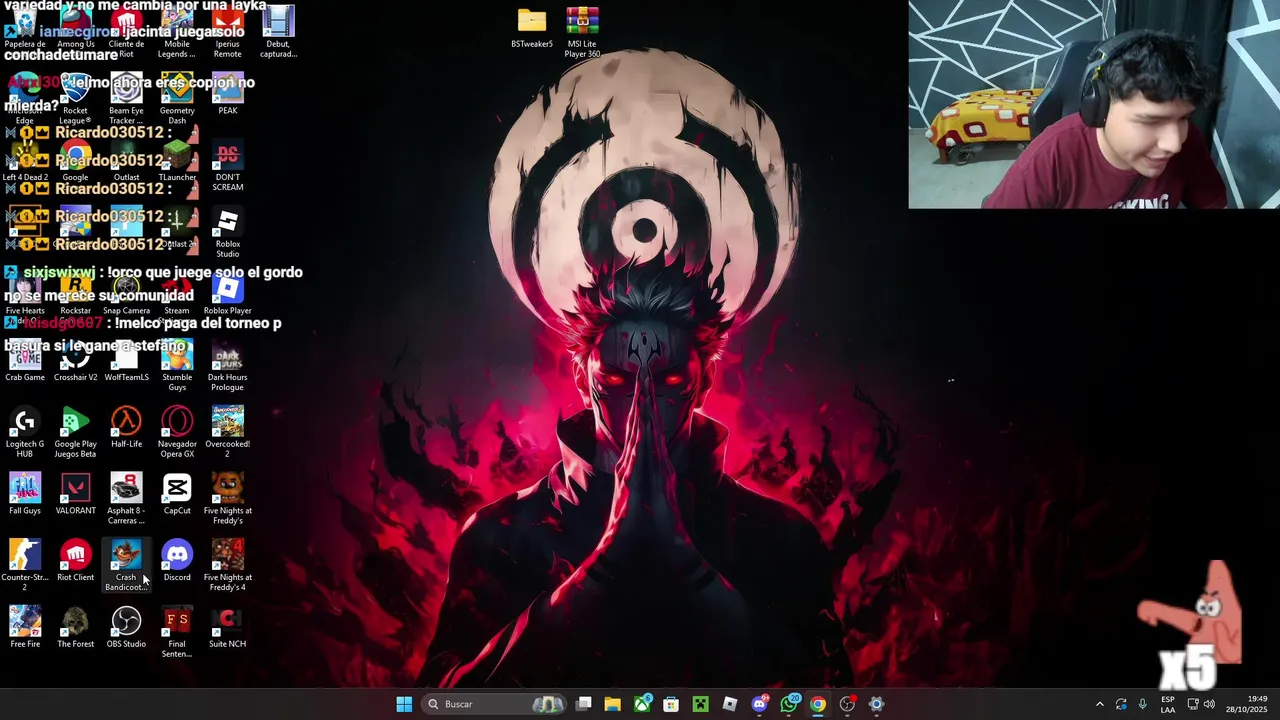Open the network tray icon

tap(1192, 704)
